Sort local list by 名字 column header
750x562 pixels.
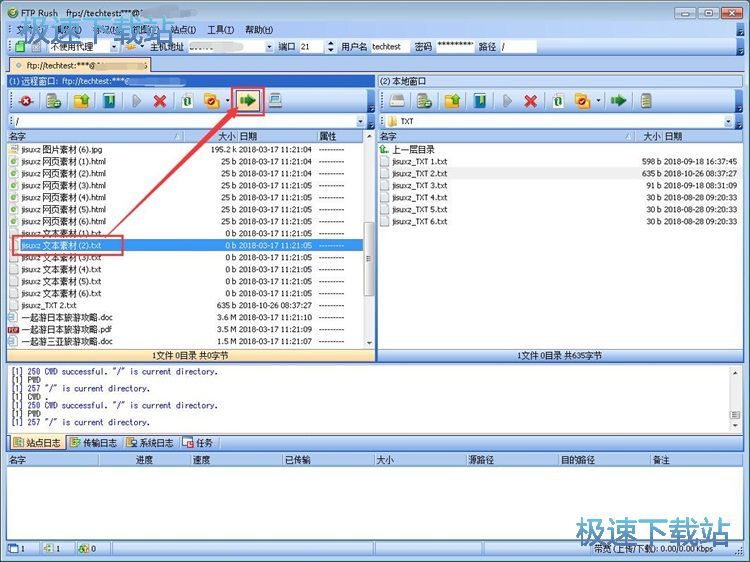coord(507,136)
